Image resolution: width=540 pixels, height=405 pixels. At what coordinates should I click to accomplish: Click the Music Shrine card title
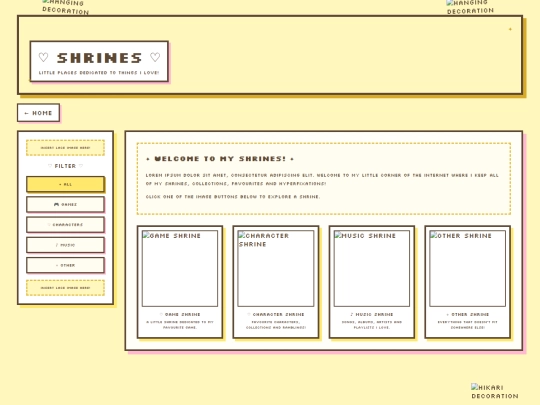pos(372,314)
